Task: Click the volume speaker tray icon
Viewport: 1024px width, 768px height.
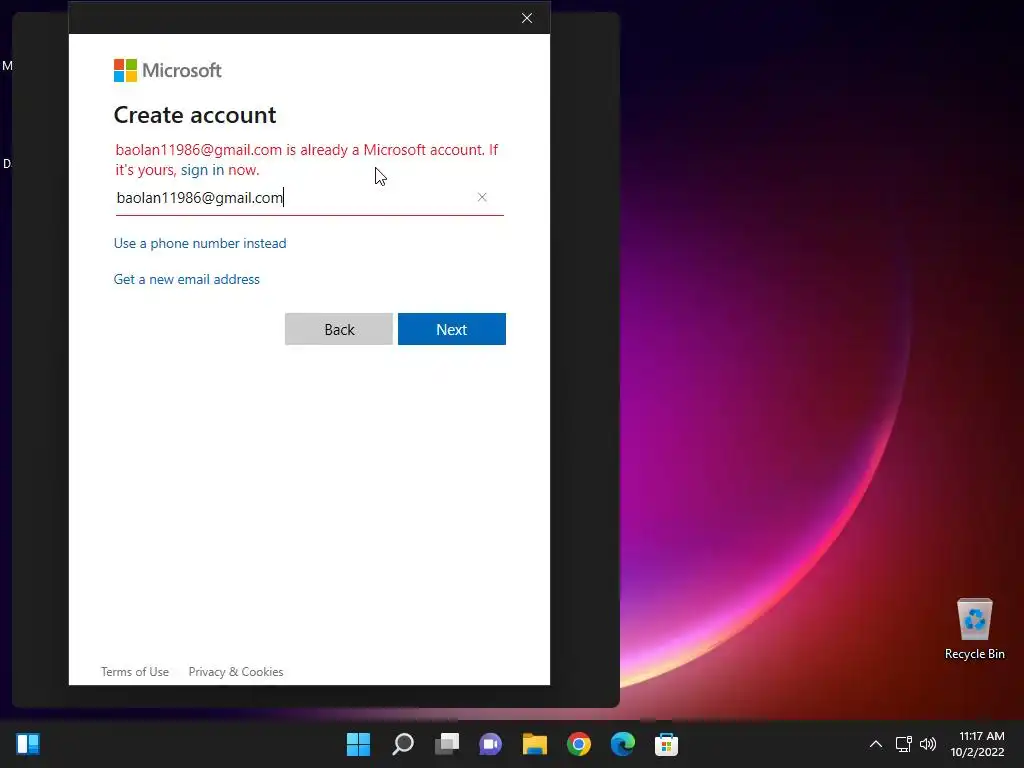Action: [x=928, y=744]
